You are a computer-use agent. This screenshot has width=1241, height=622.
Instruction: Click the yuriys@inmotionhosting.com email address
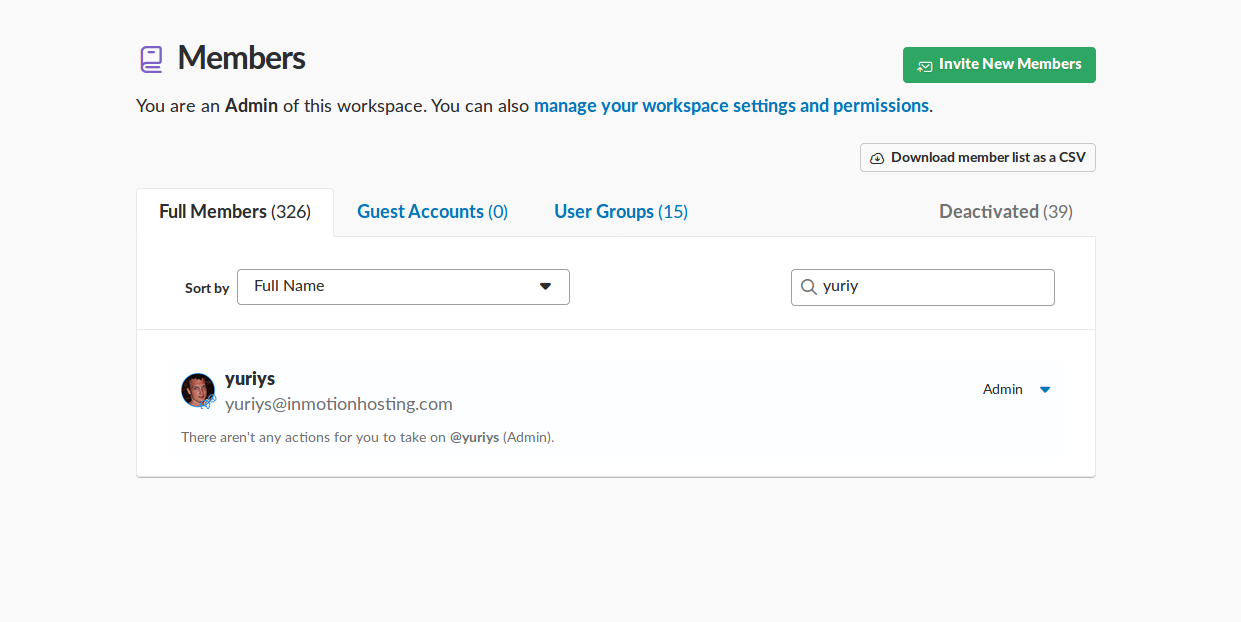pos(338,404)
